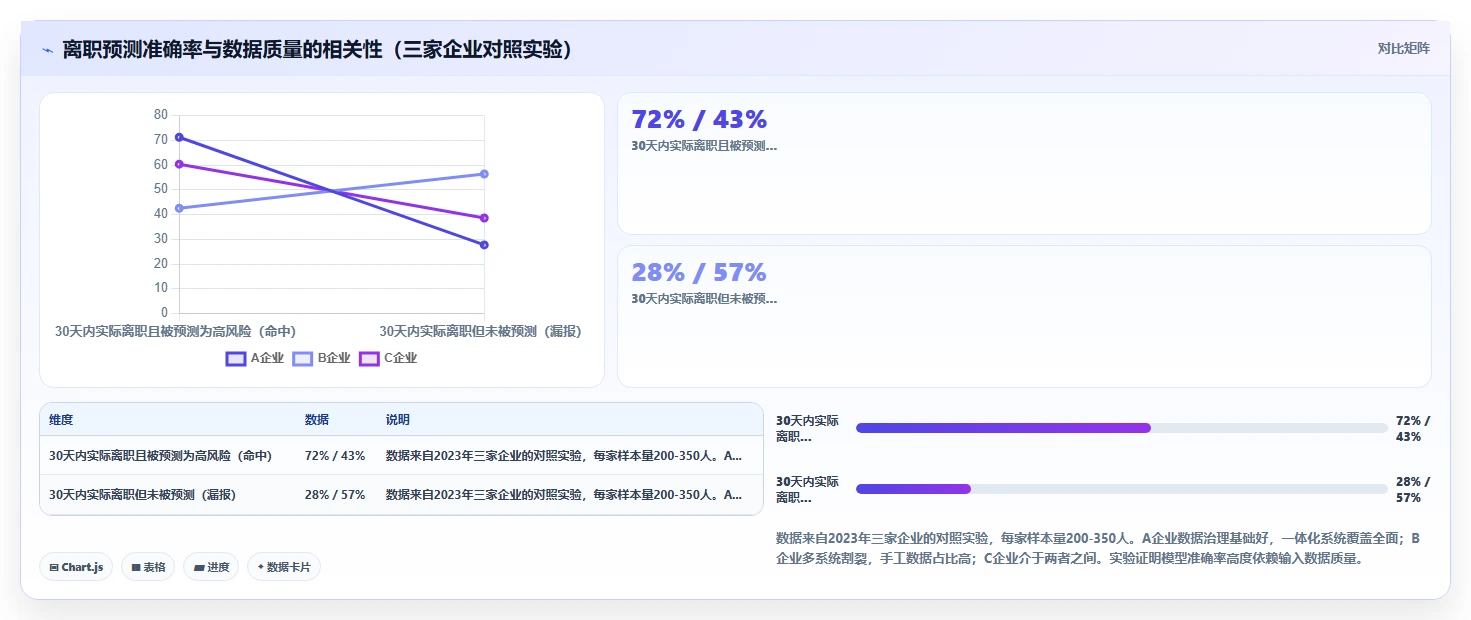Click caption 30天内实际离职但未预... under 28% / 57%
1471x620 pixels.
click(704, 299)
